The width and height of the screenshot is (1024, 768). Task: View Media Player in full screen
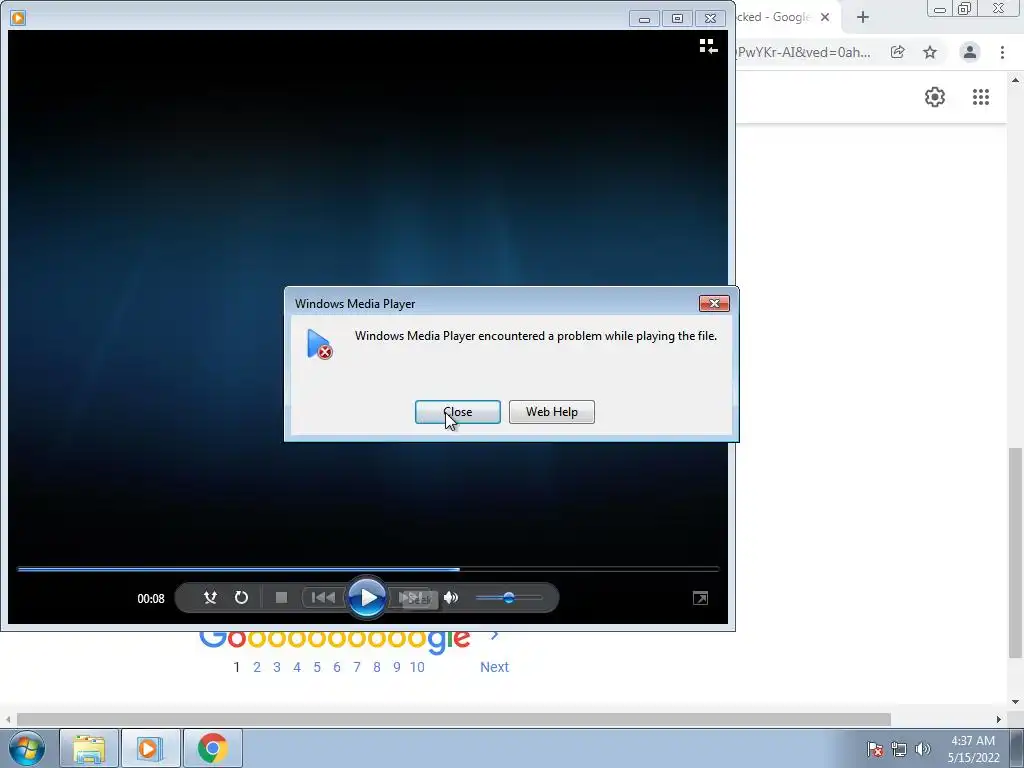click(700, 598)
